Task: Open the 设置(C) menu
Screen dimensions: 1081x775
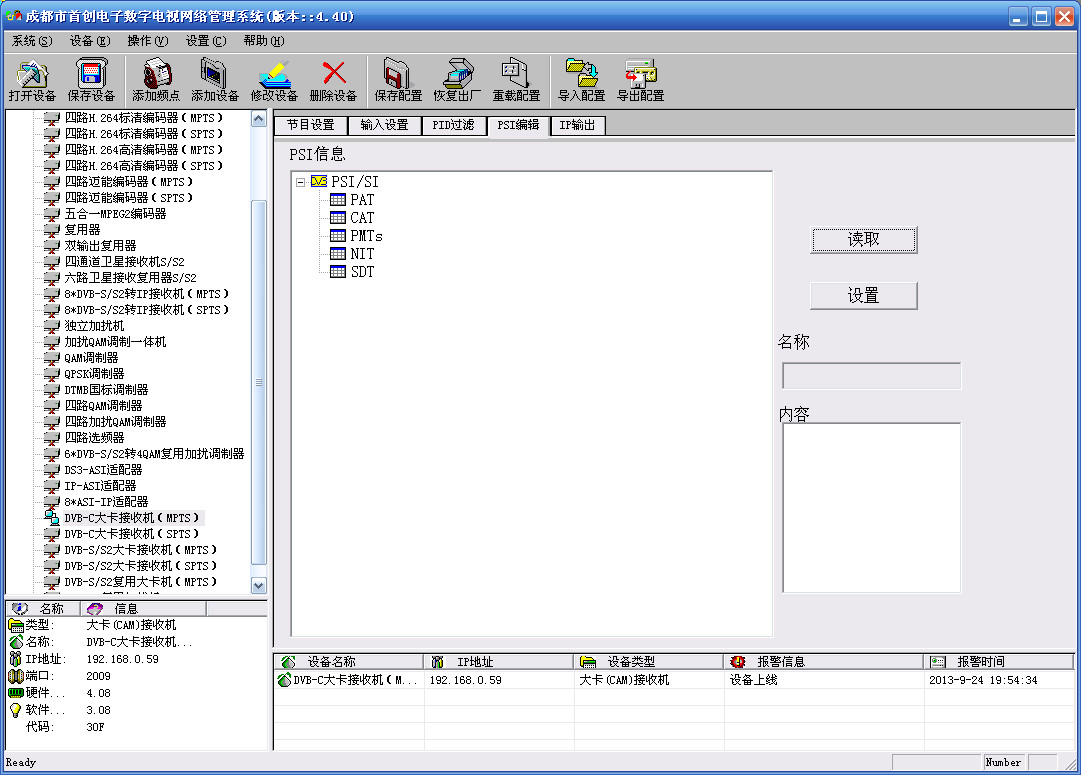Action: pos(205,41)
